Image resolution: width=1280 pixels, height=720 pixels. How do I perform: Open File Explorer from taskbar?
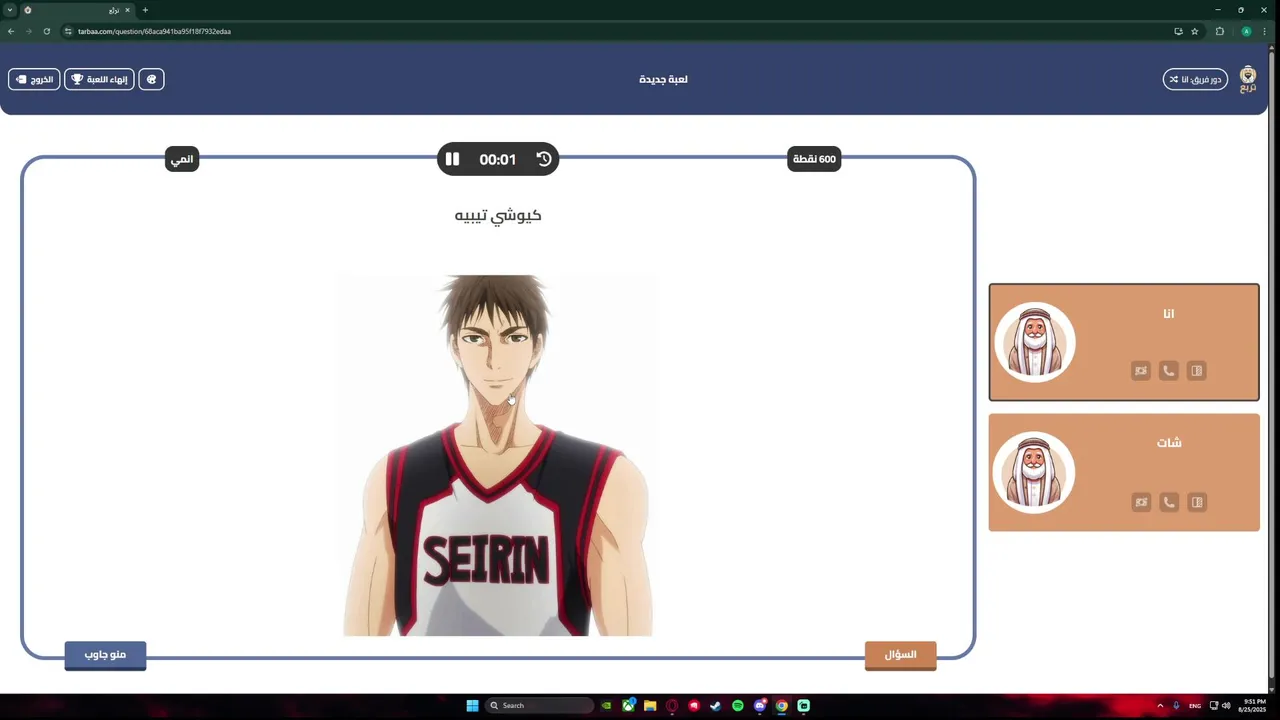[x=650, y=705]
